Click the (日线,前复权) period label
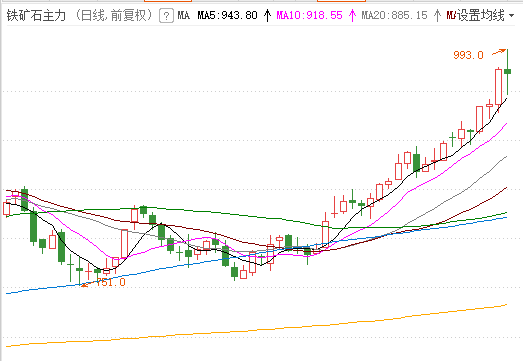The width and height of the screenshot is (523, 361). click(113, 15)
